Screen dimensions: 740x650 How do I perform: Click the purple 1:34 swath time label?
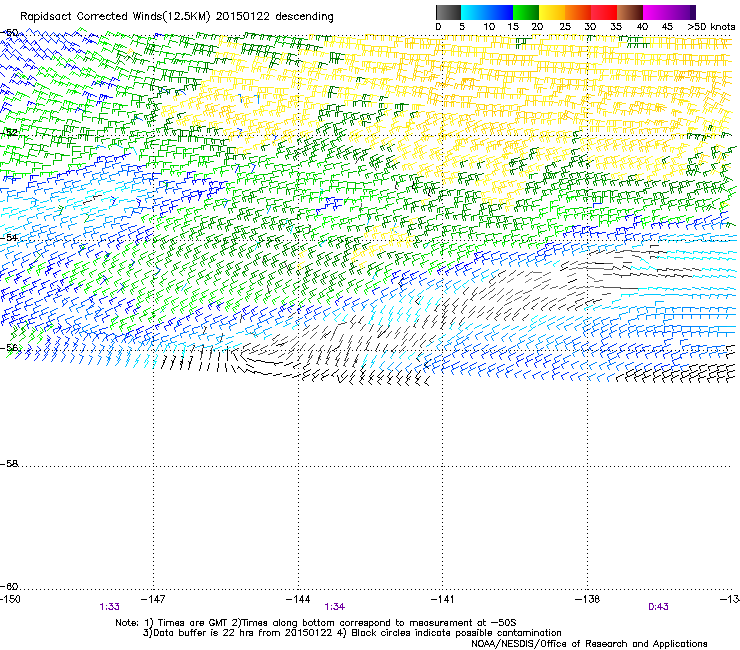click(x=335, y=607)
